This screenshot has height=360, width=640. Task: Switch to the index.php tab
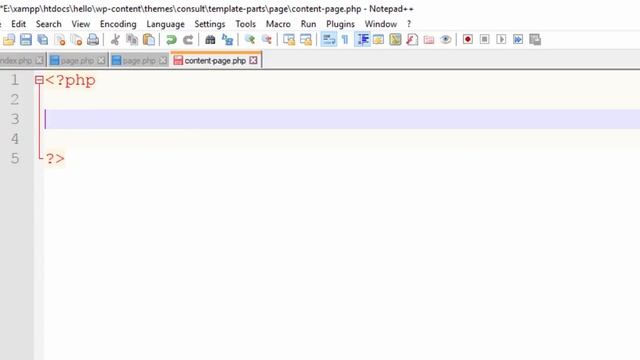[x=16, y=60]
